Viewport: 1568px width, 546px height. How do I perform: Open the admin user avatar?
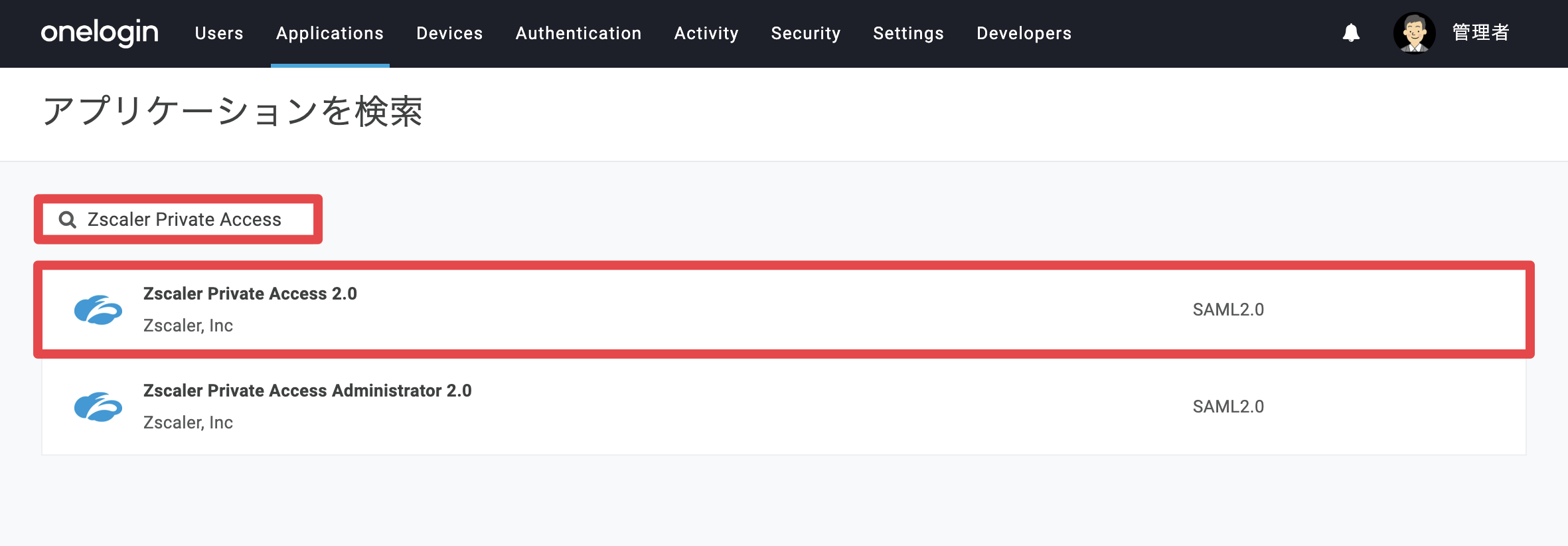1415,33
